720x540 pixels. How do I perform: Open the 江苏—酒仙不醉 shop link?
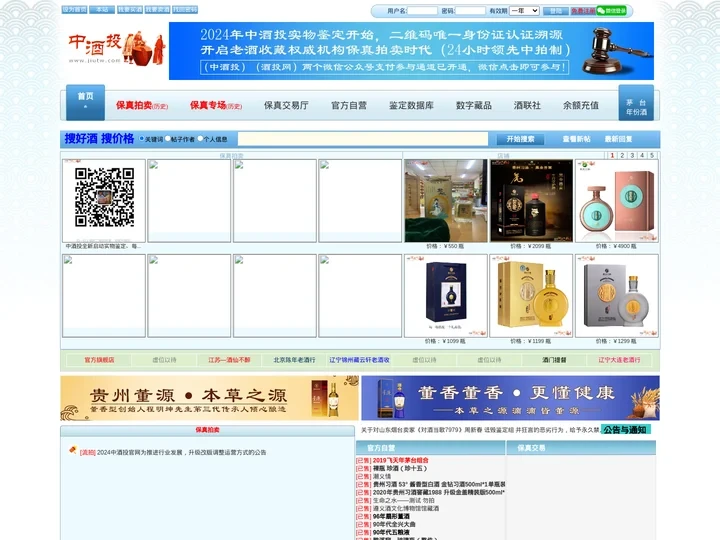229,360
